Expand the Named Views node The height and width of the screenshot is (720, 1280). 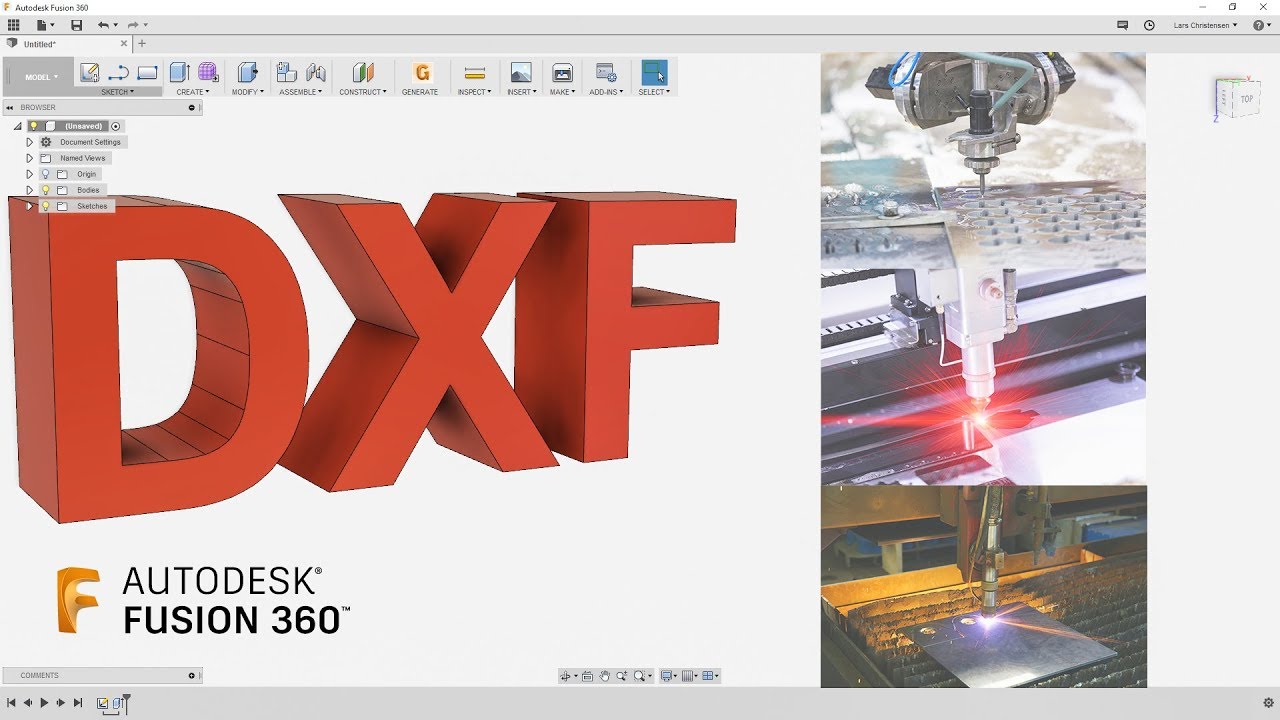(x=29, y=158)
